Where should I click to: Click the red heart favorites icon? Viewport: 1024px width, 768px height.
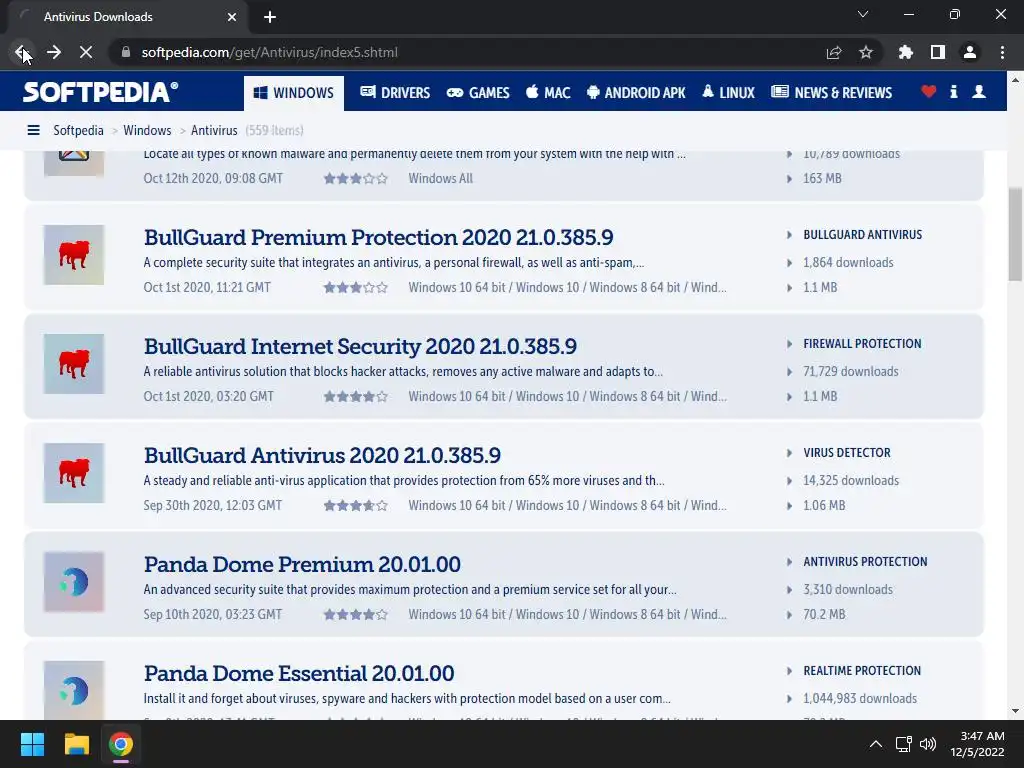click(929, 92)
